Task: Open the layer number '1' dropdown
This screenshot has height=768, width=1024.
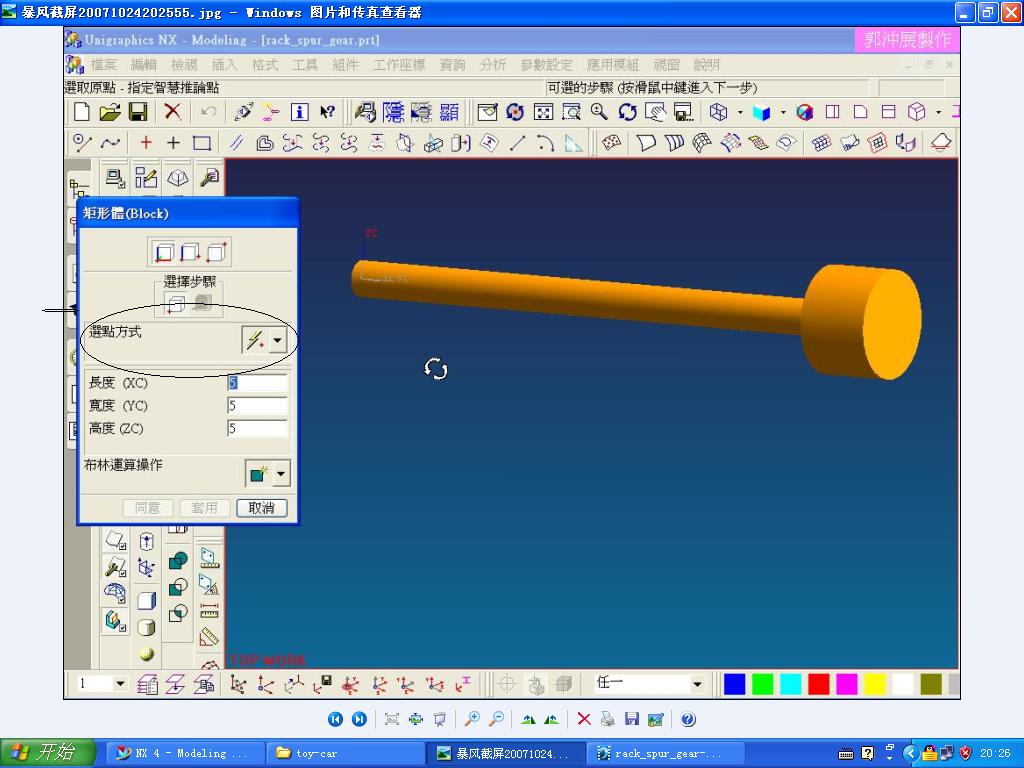Action: (120, 684)
